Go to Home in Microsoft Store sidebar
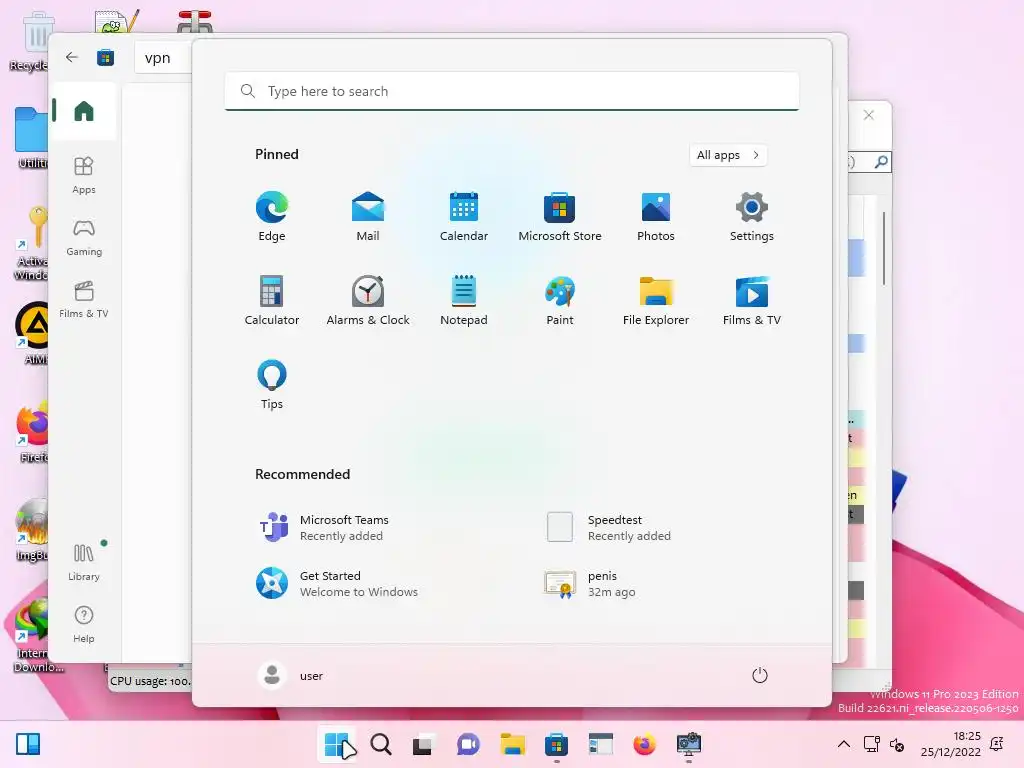This screenshot has width=1024, height=768. pyautogui.click(x=84, y=111)
